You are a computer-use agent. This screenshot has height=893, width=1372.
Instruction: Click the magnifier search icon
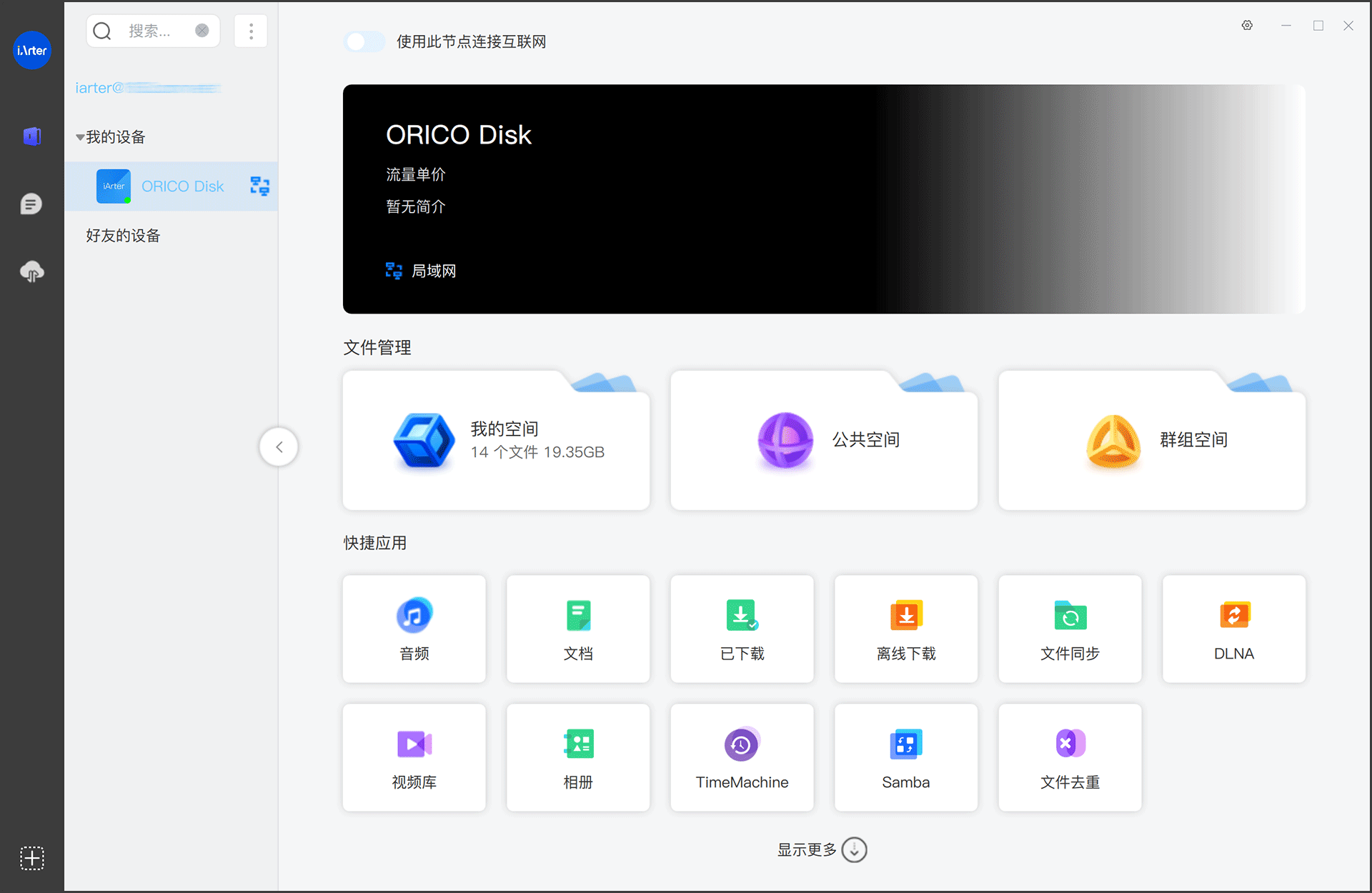pyautogui.click(x=103, y=31)
